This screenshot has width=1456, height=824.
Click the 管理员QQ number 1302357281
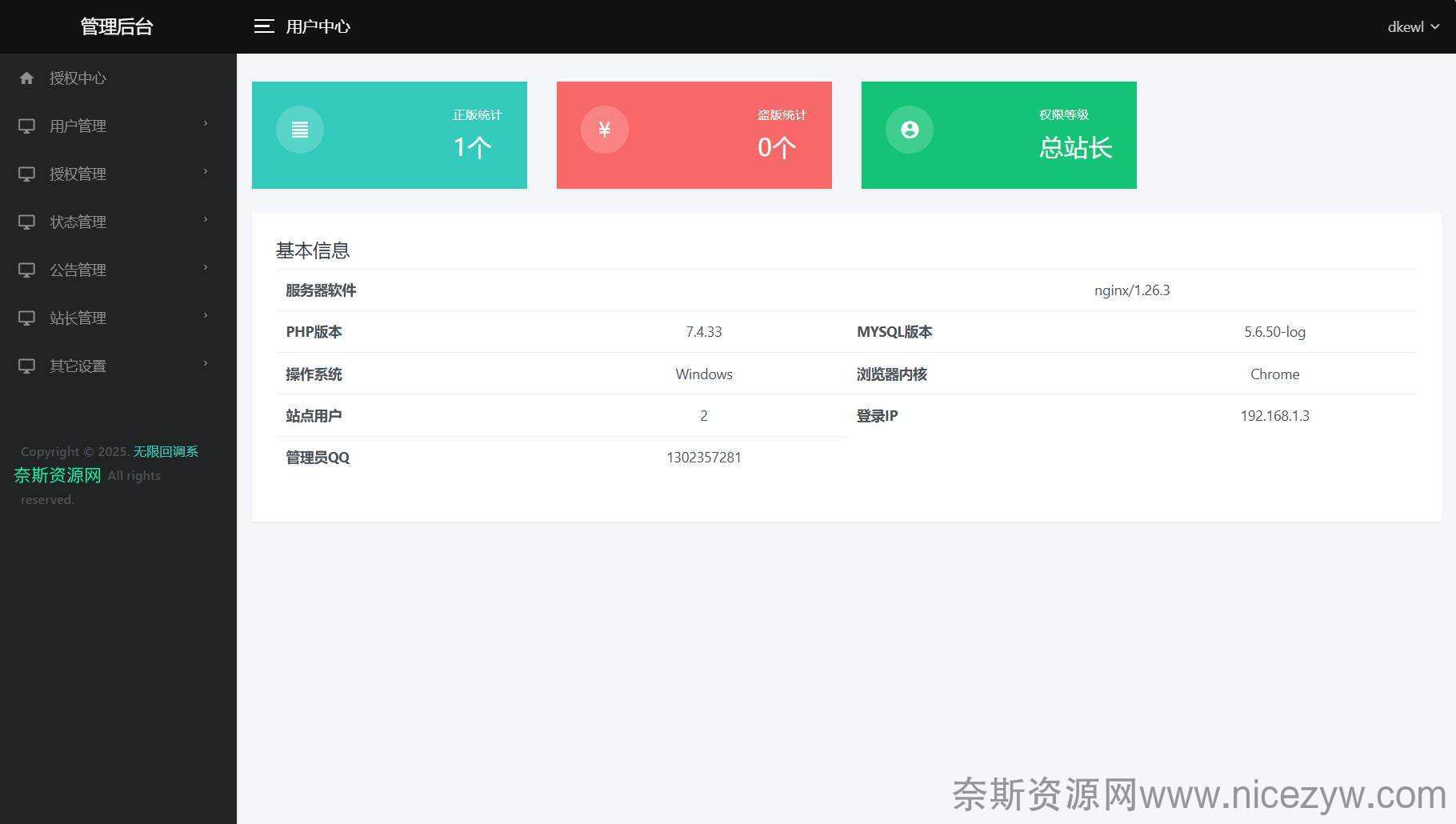(704, 458)
